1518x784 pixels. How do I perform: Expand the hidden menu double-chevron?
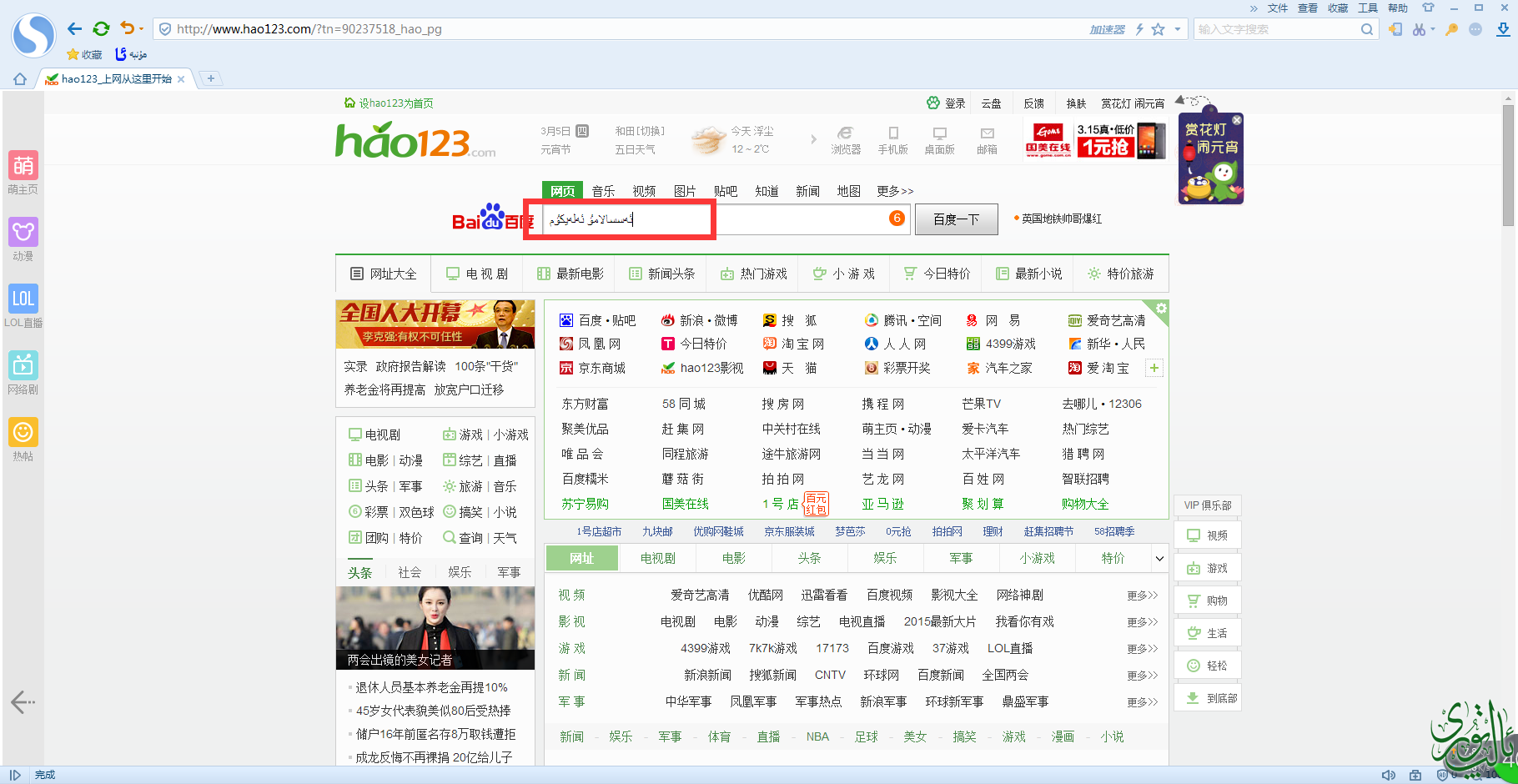(x=1254, y=8)
